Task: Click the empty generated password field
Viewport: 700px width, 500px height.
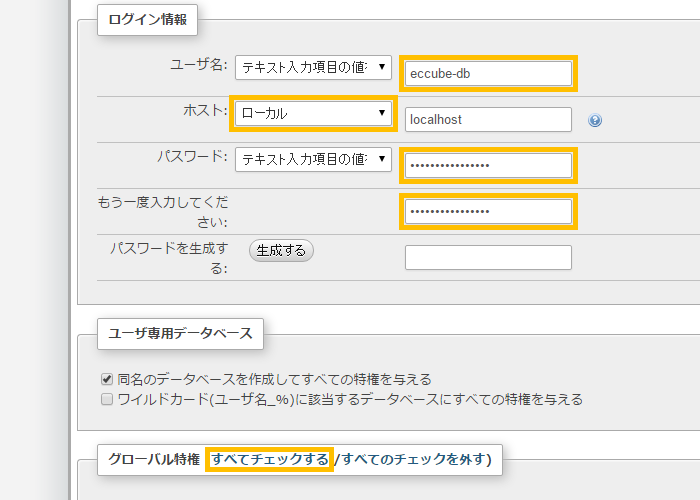Action: point(487,257)
